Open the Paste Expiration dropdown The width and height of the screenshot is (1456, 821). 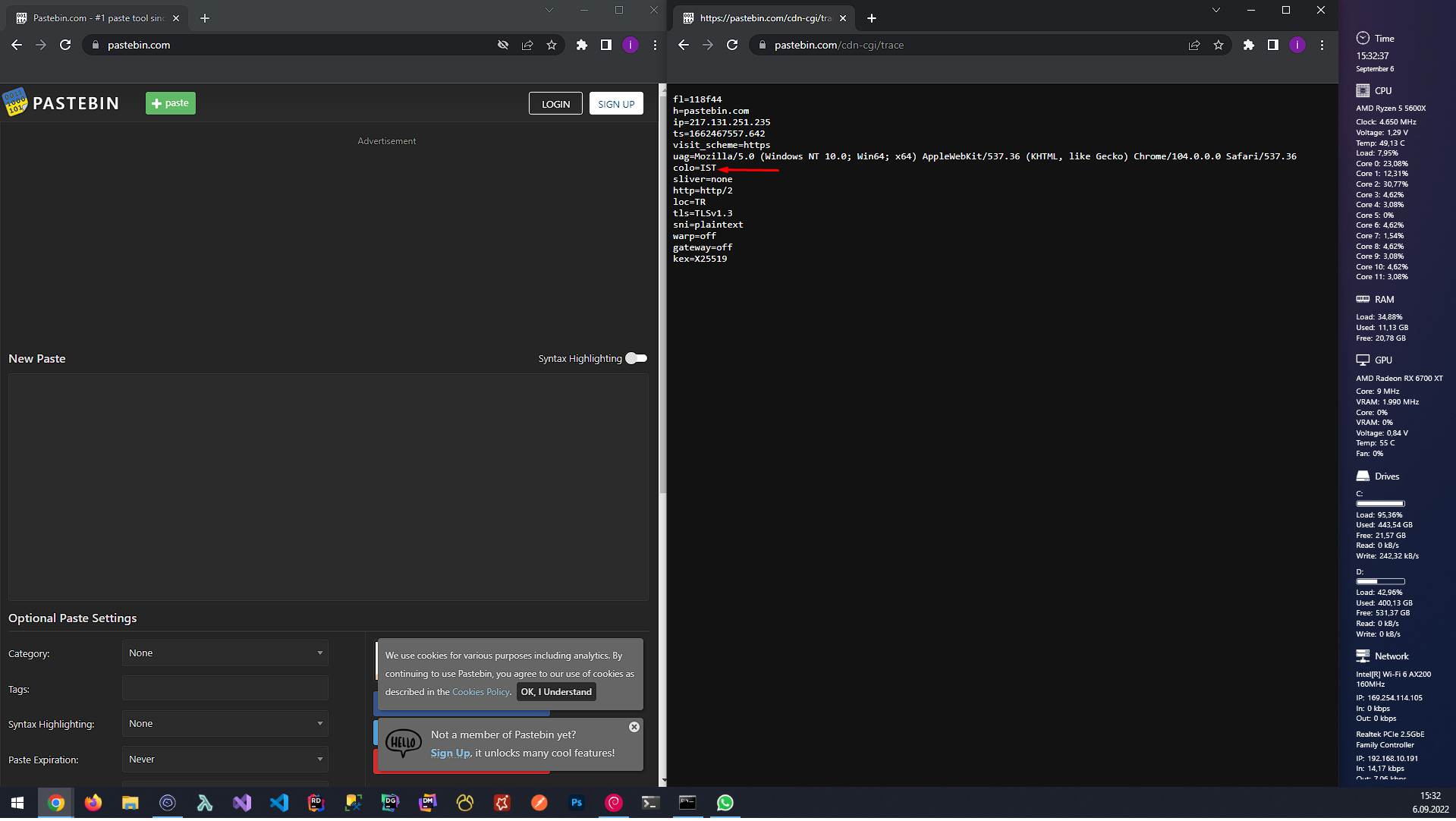pyautogui.click(x=225, y=760)
